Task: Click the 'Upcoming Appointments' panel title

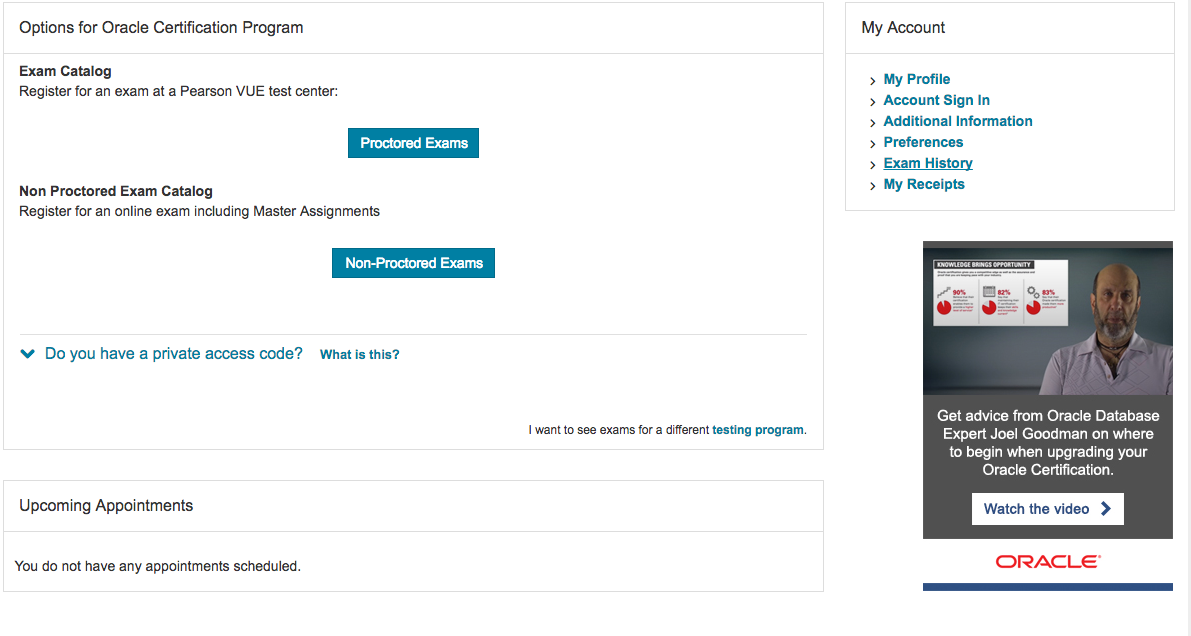Action: (106, 505)
